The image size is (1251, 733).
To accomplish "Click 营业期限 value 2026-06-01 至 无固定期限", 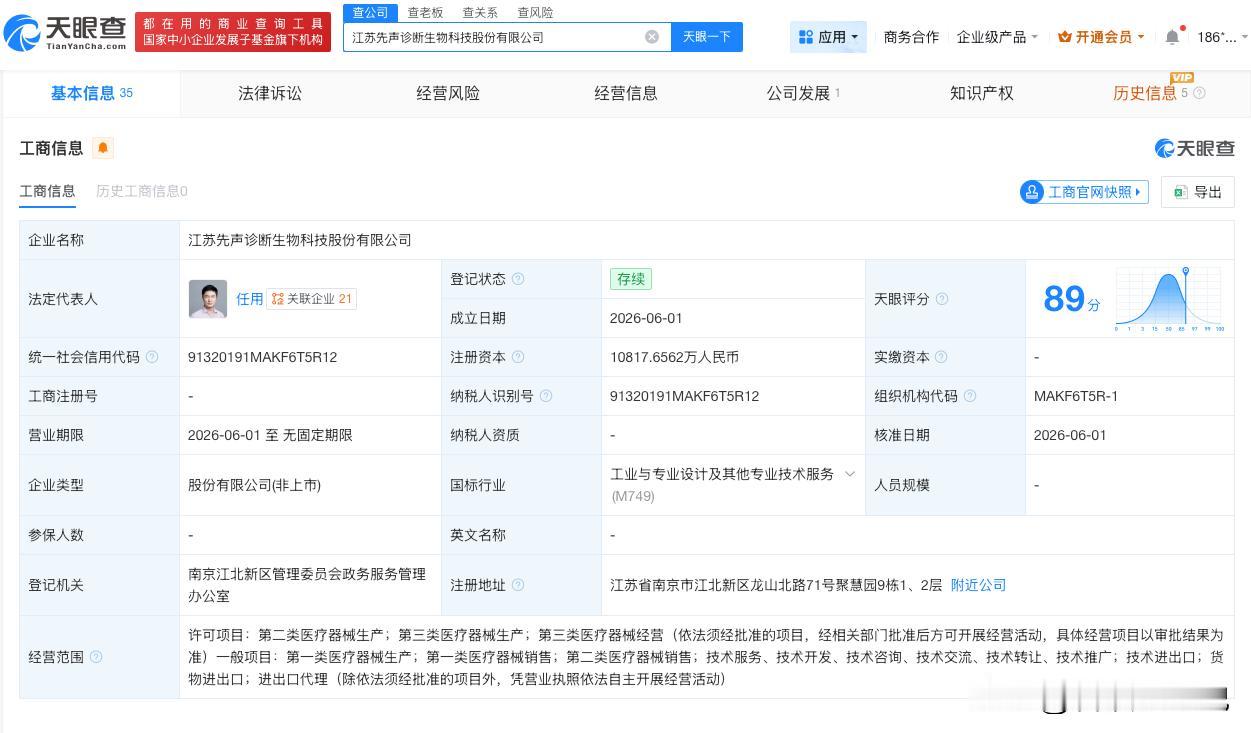I will point(270,435).
